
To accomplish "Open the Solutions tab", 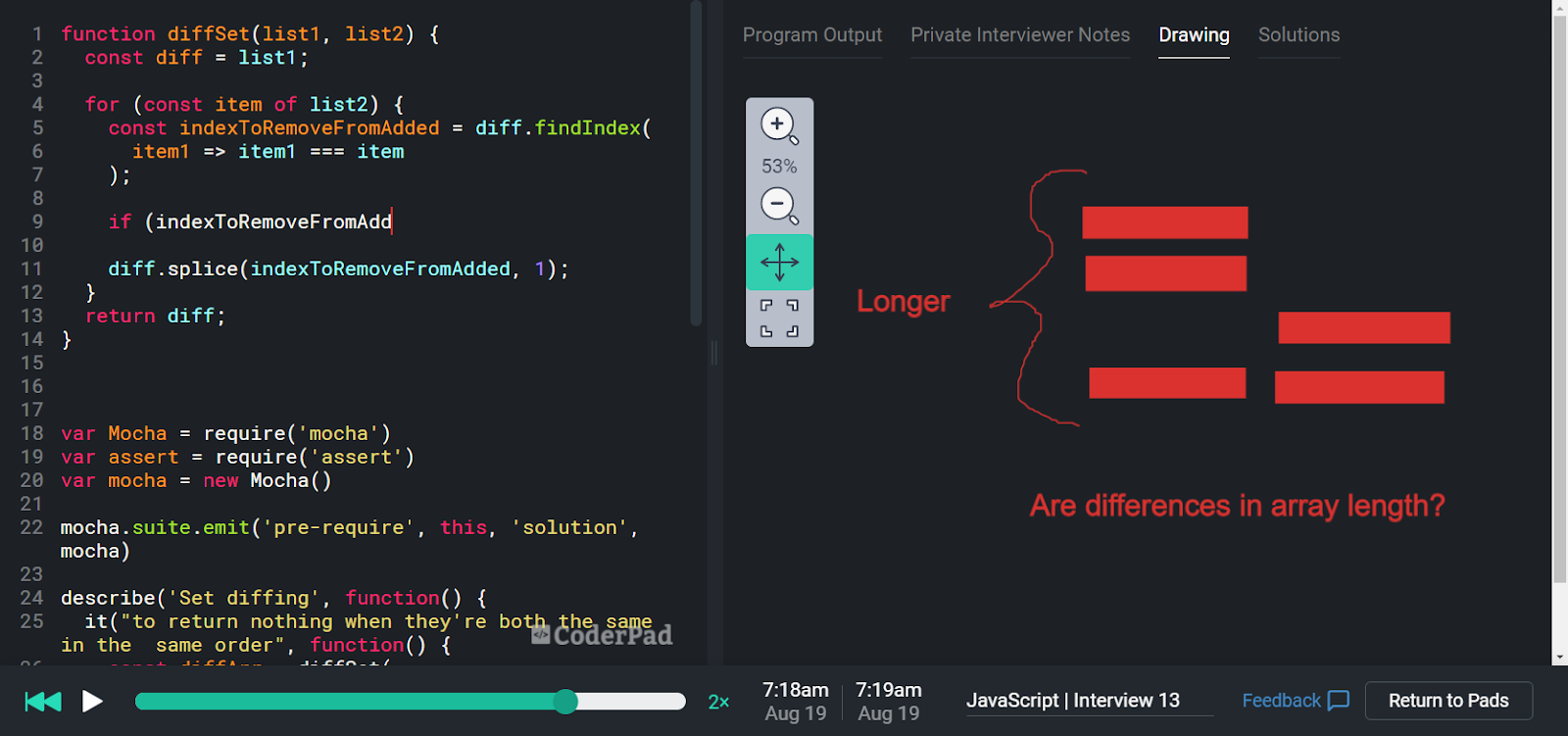I will click(x=1298, y=35).
